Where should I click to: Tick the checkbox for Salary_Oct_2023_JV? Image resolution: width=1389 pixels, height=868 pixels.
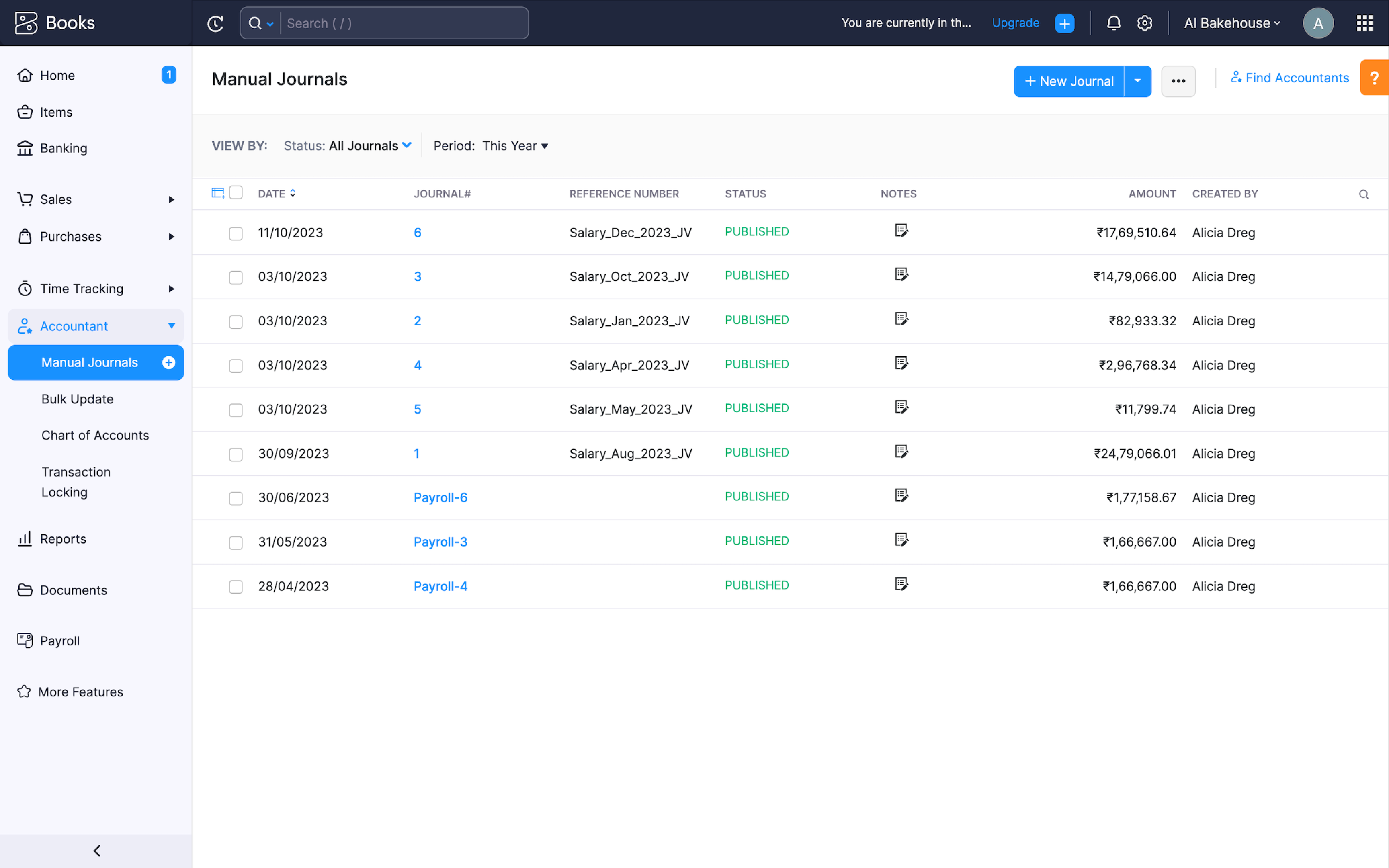pyautogui.click(x=236, y=277)
